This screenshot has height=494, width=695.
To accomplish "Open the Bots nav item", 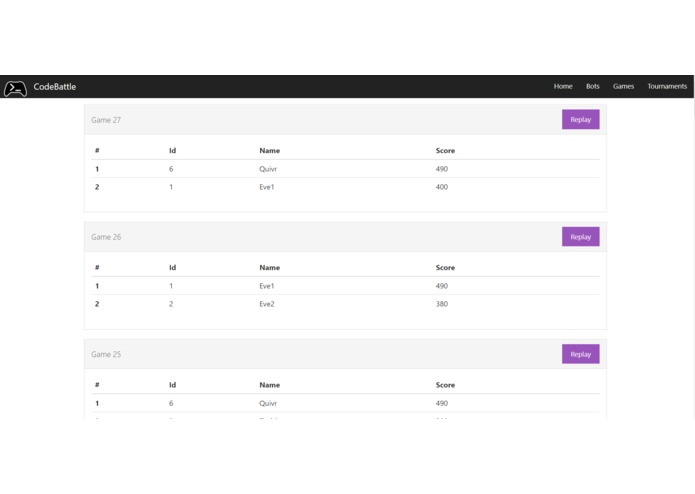I will tap(593, 86).
